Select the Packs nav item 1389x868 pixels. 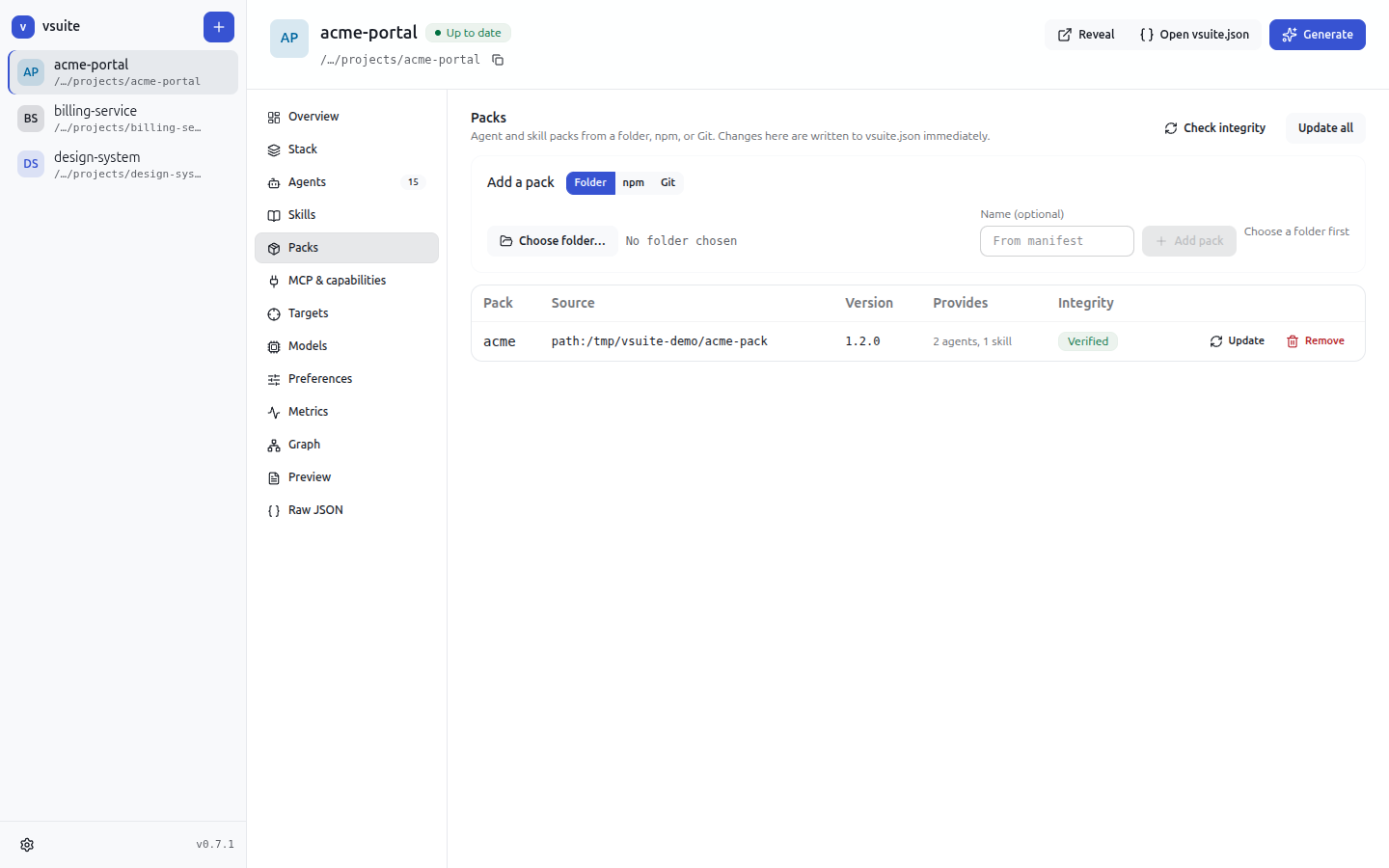point(346,248)
